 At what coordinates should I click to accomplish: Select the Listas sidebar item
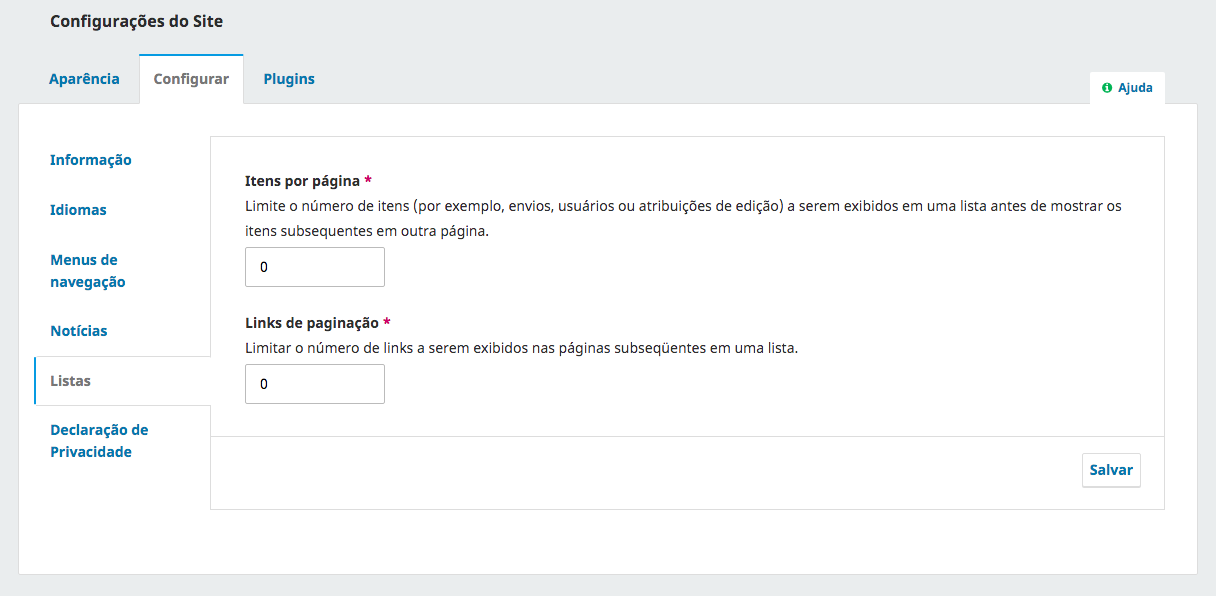pyautogui.click(x=71, y=381)
